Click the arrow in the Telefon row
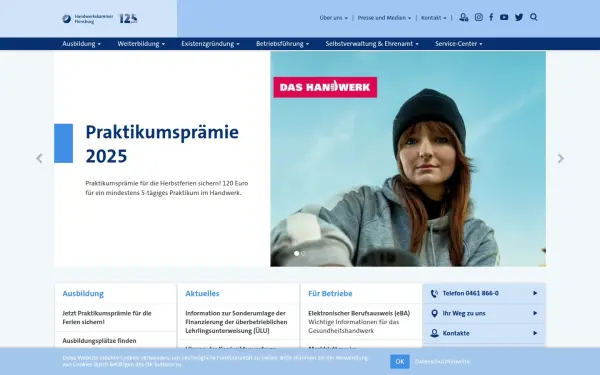The width and height of the screenshot is (600, 375). coord(535,293)
